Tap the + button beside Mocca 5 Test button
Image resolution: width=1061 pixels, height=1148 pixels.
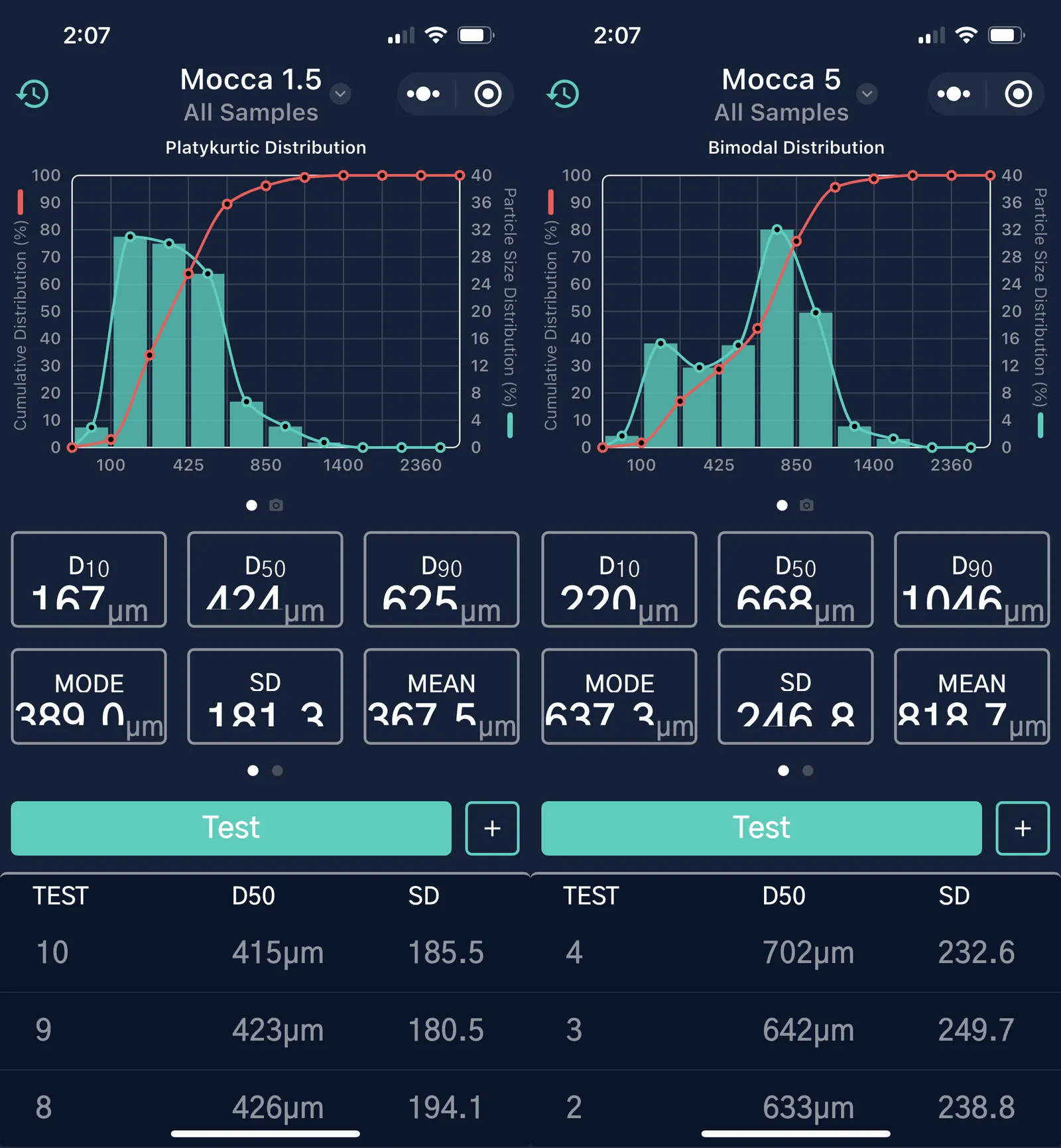1022,828
